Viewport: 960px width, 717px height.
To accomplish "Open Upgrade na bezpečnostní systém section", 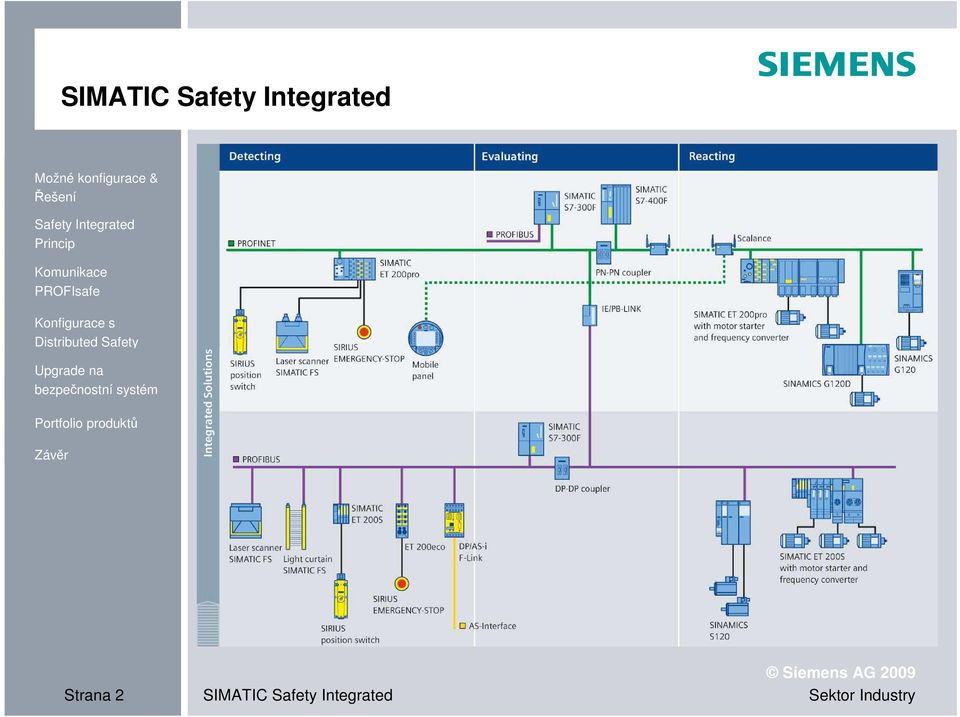I will click(x=96, y=380).
